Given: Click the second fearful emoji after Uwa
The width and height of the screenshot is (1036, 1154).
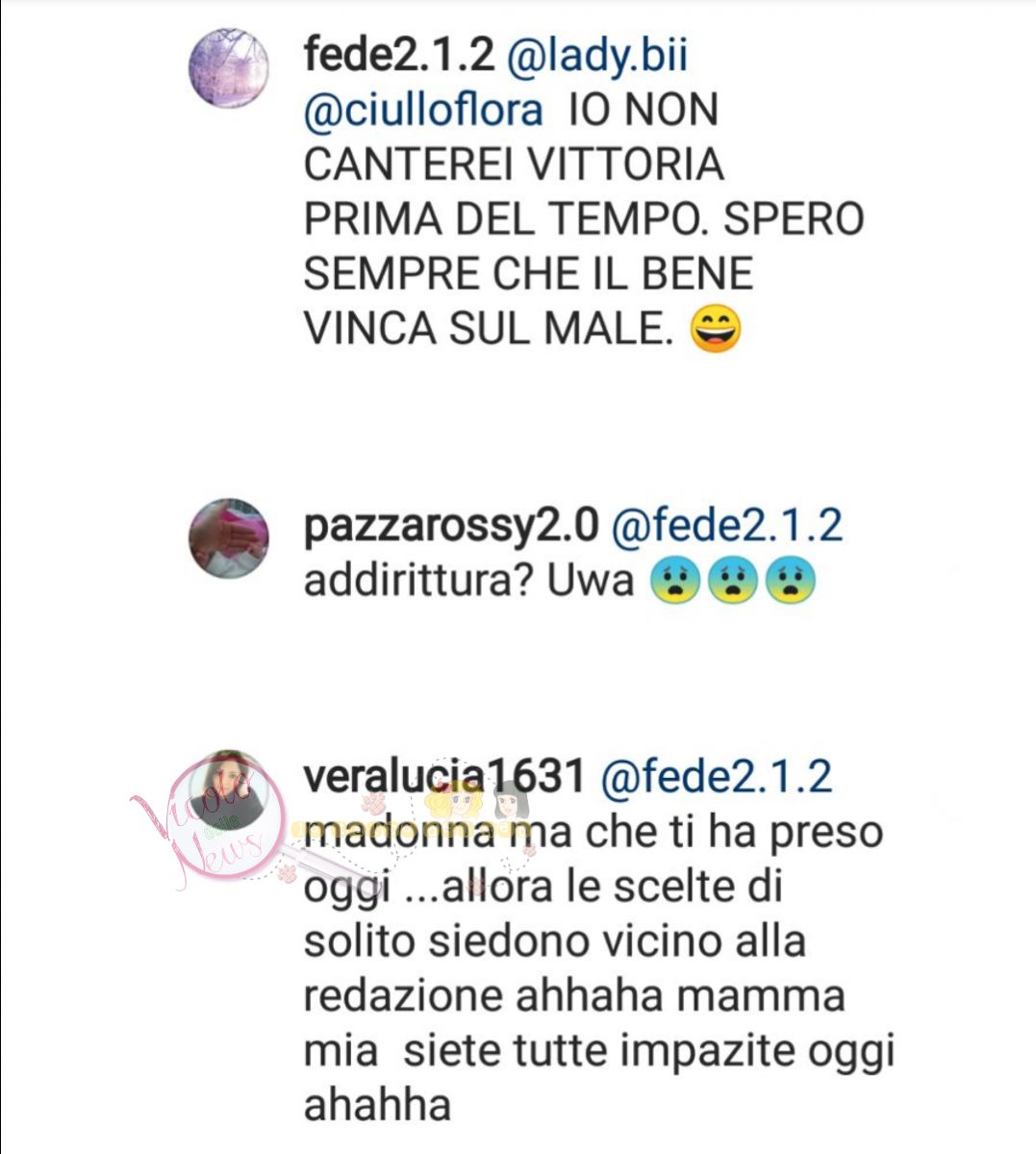Looking at the screenshot, I should (732, 580).
